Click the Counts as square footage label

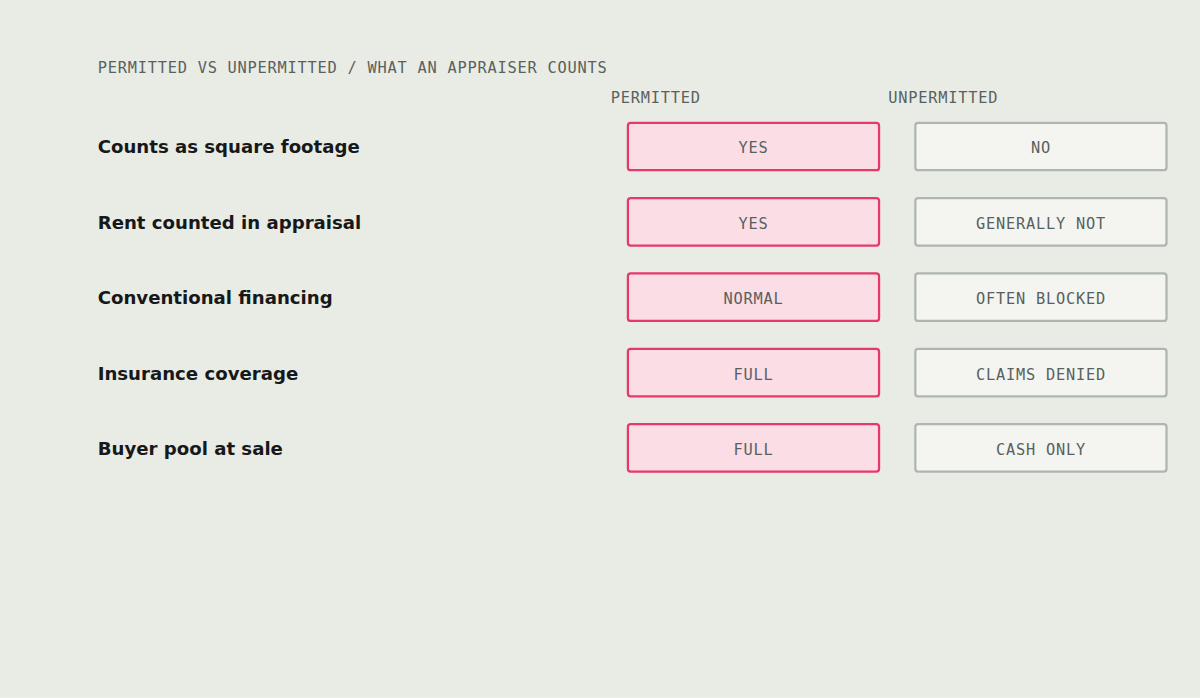pos(228,147)
